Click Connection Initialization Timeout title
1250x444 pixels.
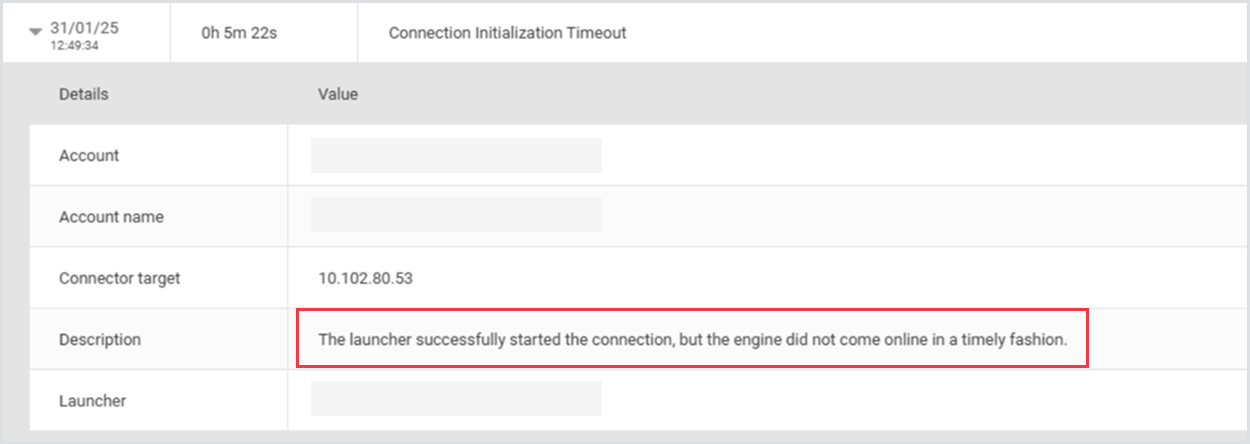(507, 33)
